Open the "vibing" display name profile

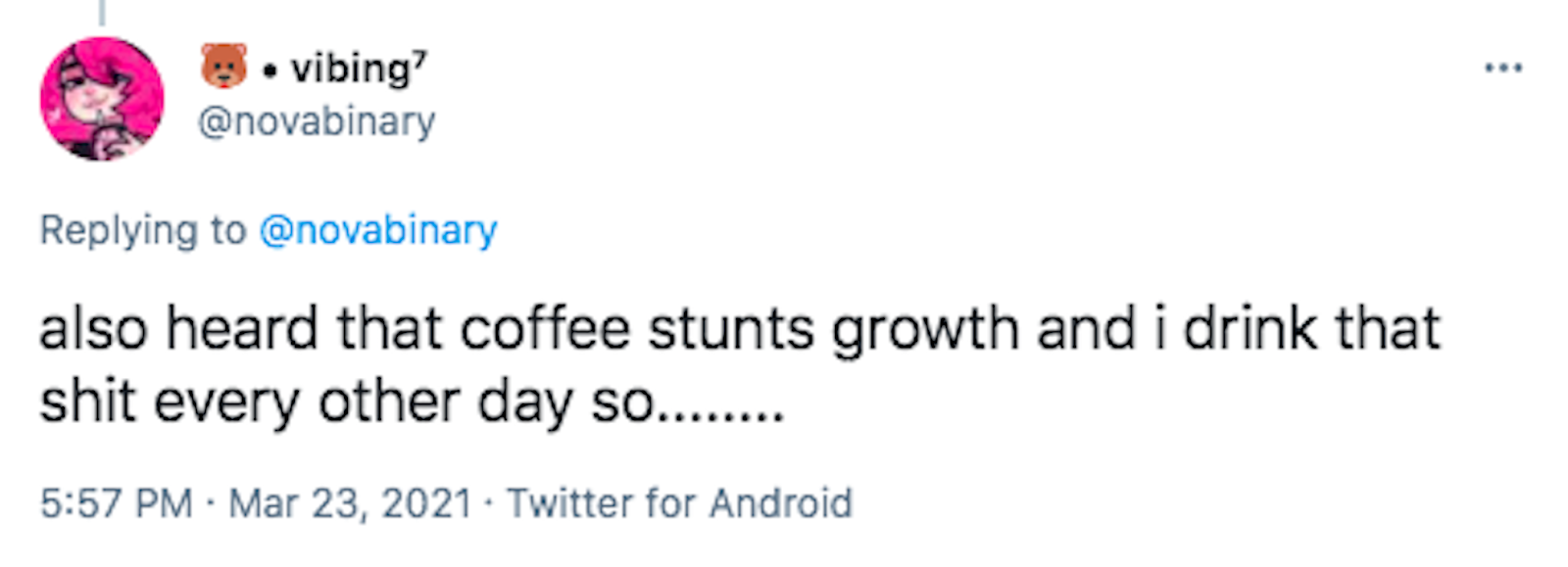pyautogui.click(x=350, y=69)
